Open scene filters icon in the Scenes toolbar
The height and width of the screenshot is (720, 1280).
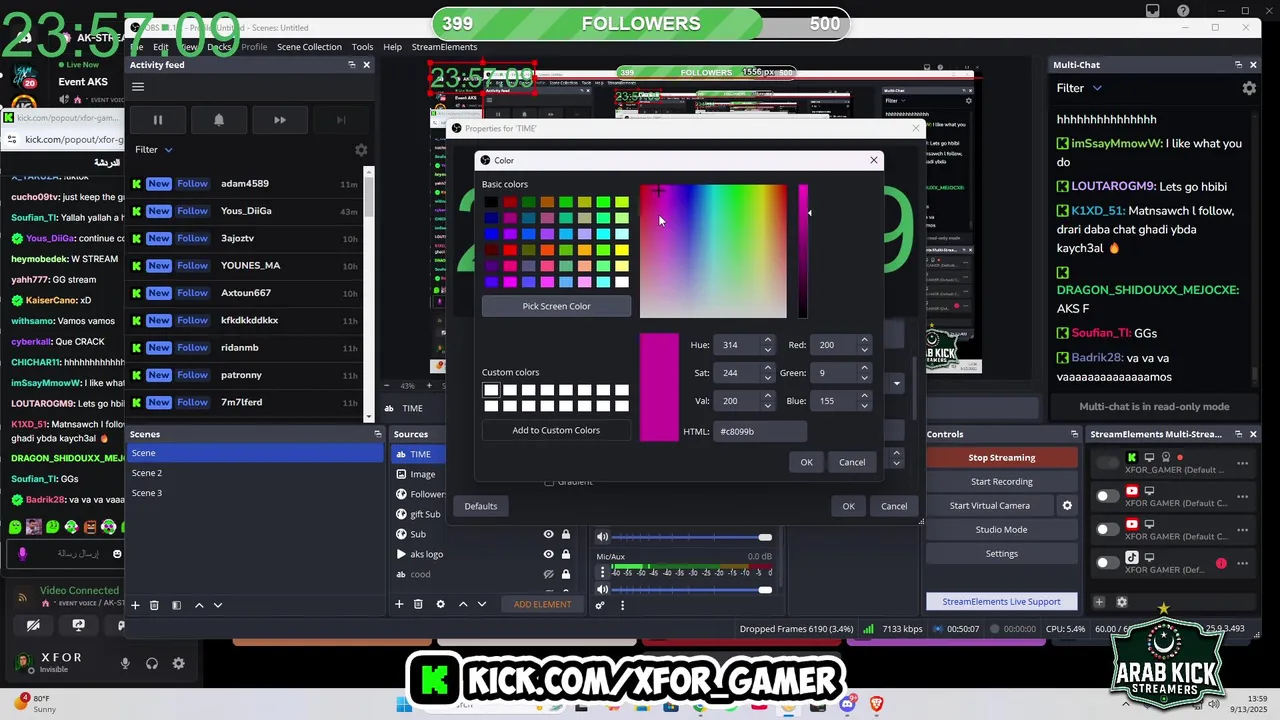pos(176,605)
